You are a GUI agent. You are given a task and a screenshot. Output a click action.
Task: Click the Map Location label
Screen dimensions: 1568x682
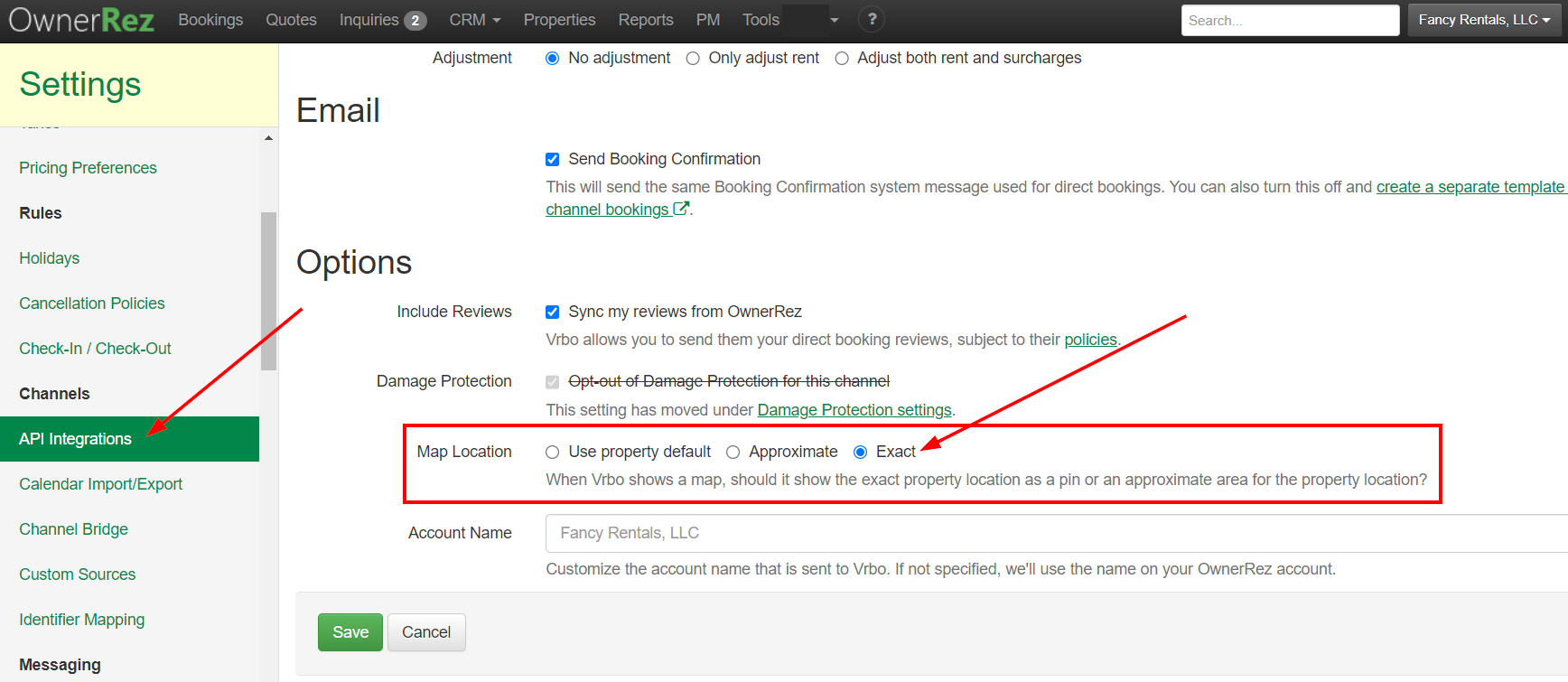(x=464, y=452)
